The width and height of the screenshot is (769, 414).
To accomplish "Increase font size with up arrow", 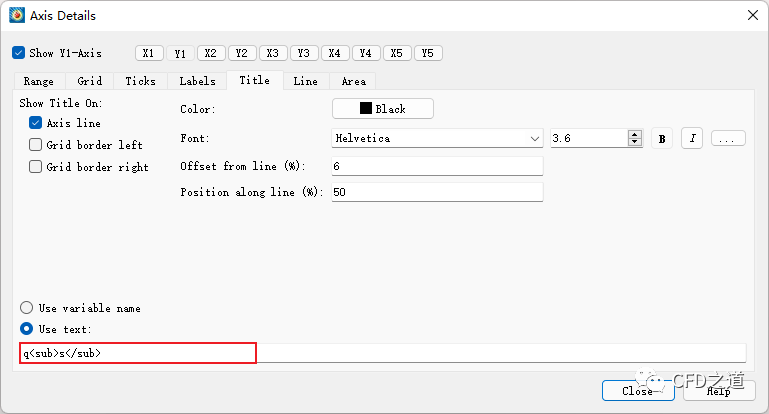I will tap(634, 134).
